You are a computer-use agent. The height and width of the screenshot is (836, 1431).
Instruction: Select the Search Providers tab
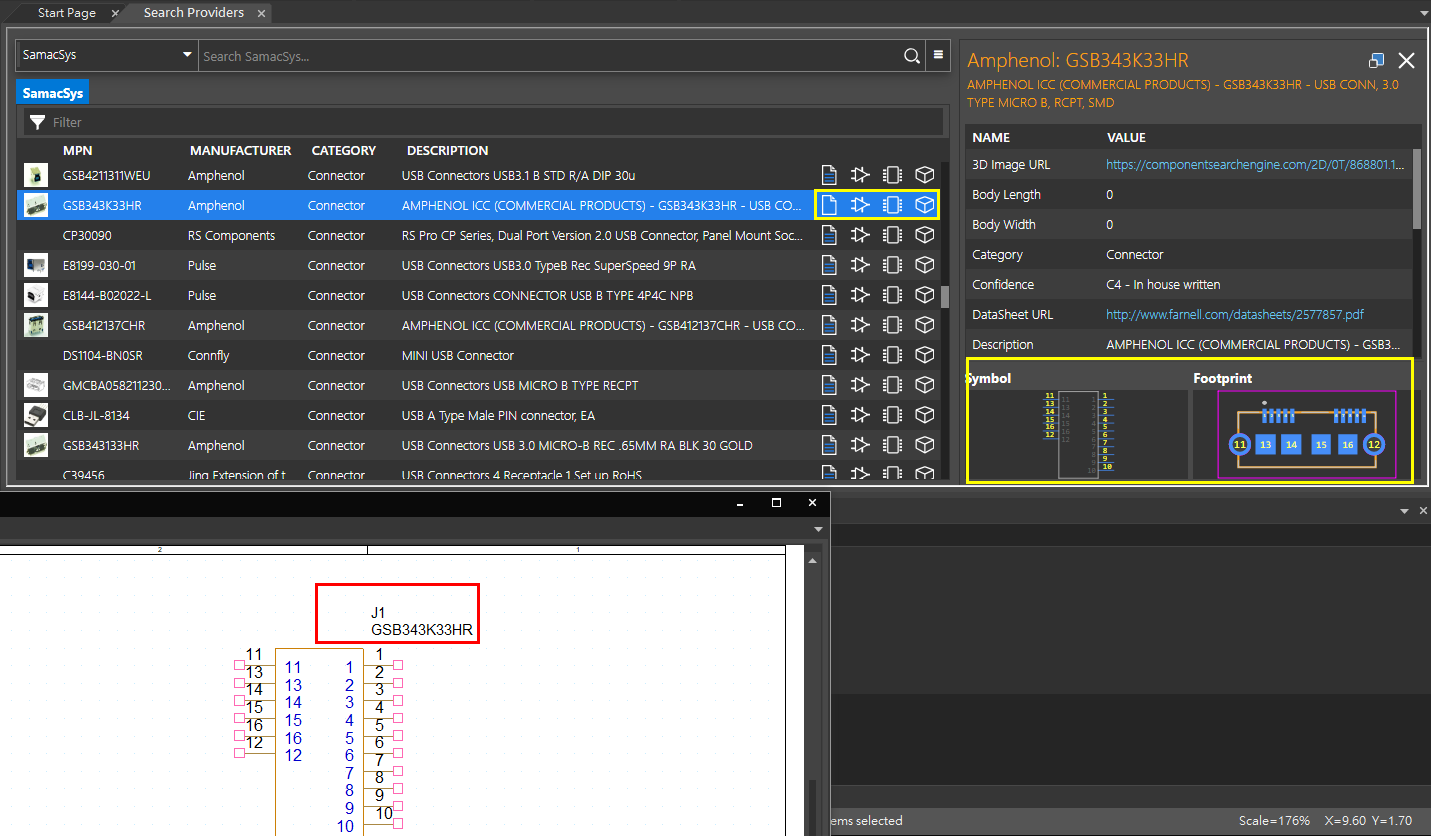(x=193, y=13)
